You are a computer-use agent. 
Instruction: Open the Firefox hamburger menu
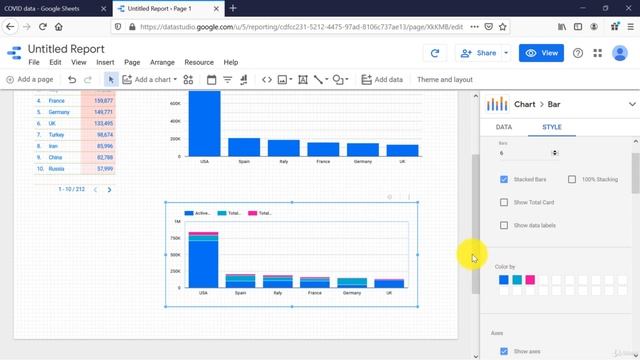631,27
